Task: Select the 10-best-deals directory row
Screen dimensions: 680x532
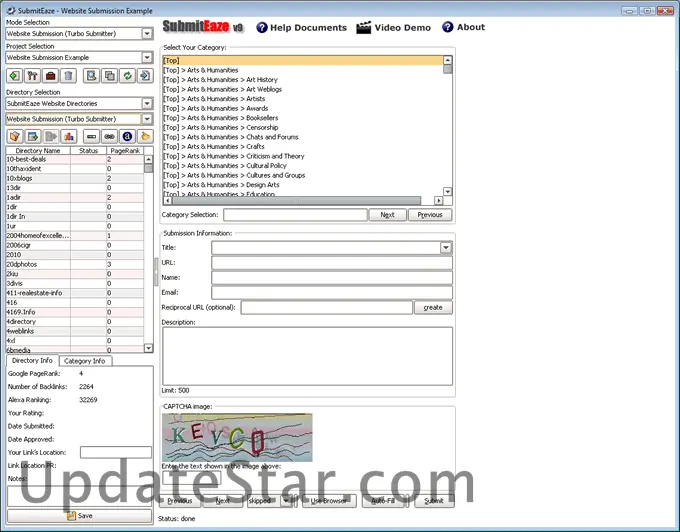Action: [75, 159]
